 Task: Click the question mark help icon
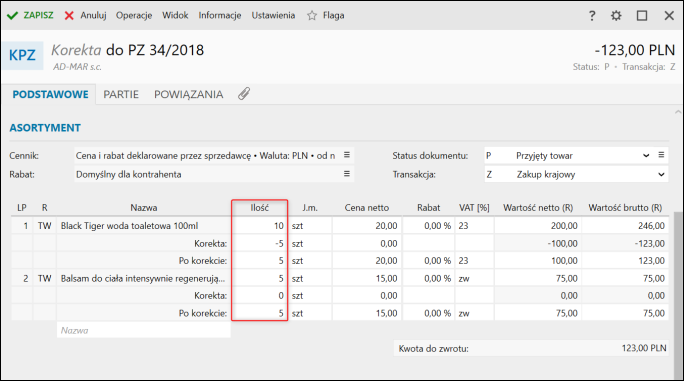click(x=592, y=16)
